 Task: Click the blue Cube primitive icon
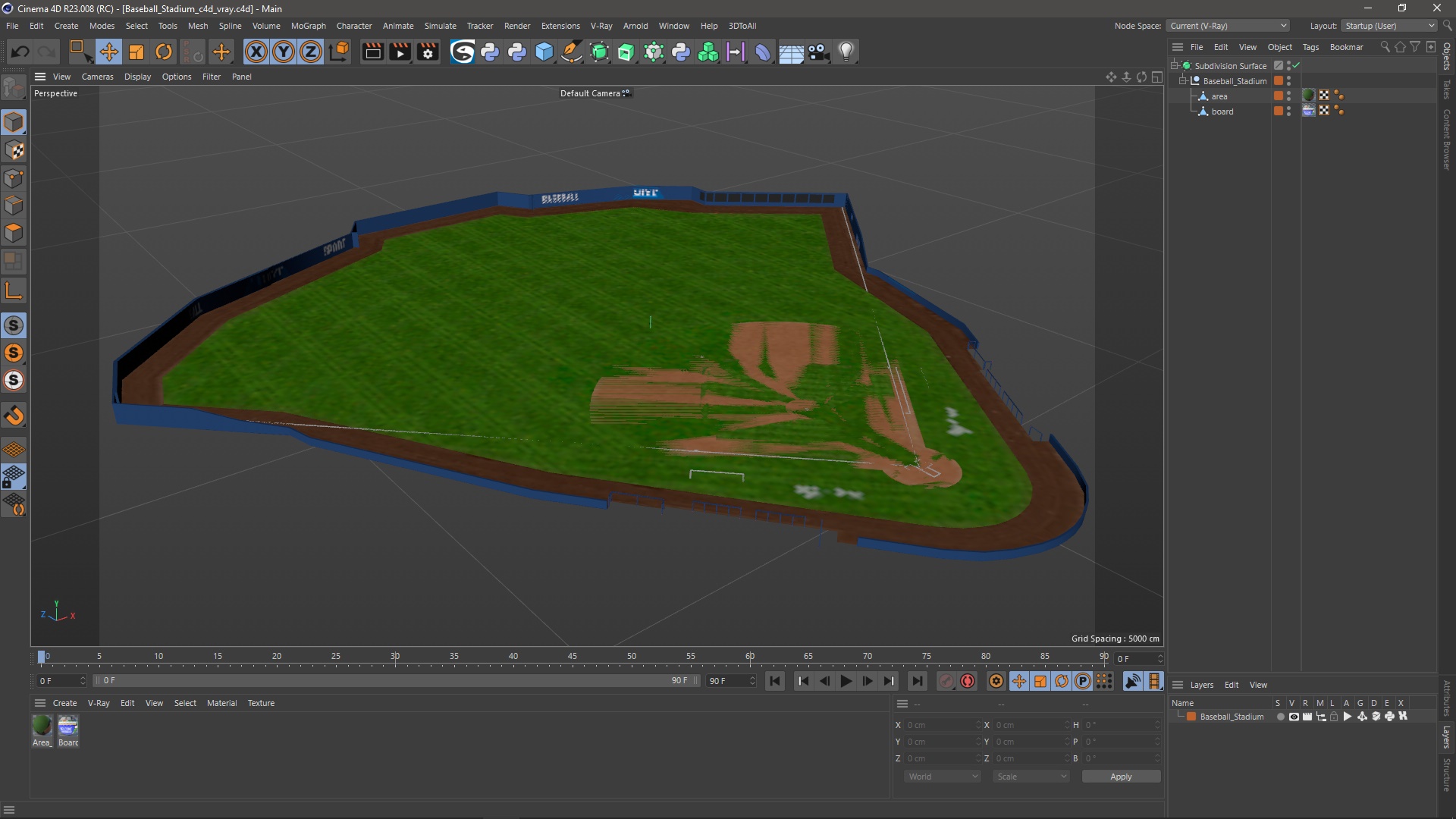pos(544,52)
